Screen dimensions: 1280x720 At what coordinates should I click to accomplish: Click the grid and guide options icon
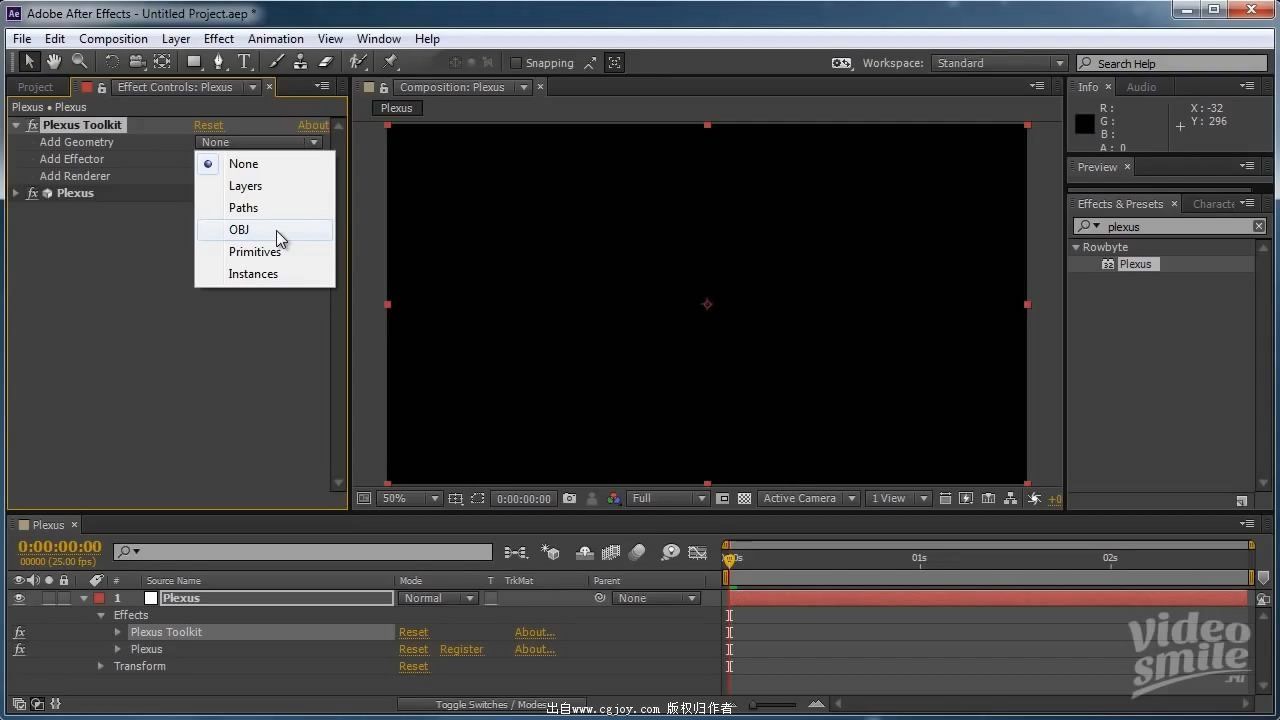(456, 498)
